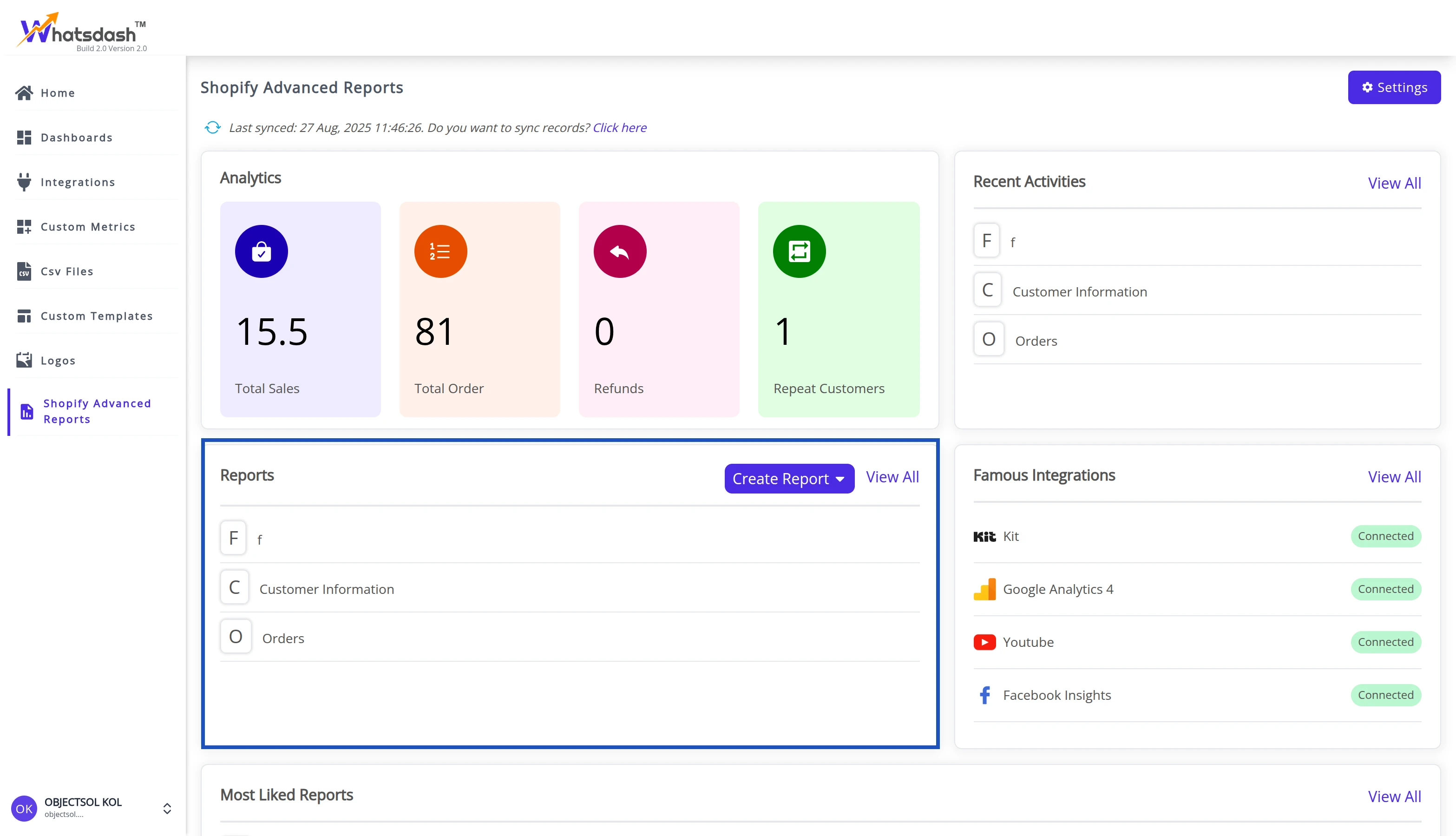Expand the OBJECTSOL KOL account switcher
The image size is (1456, 836).
[167, 809]
